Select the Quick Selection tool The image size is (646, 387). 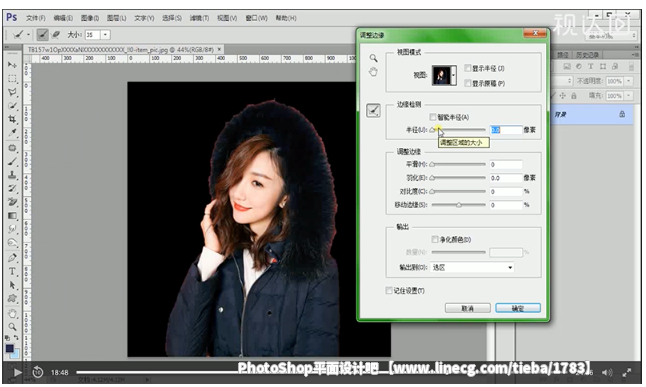[x=12, y=106]
